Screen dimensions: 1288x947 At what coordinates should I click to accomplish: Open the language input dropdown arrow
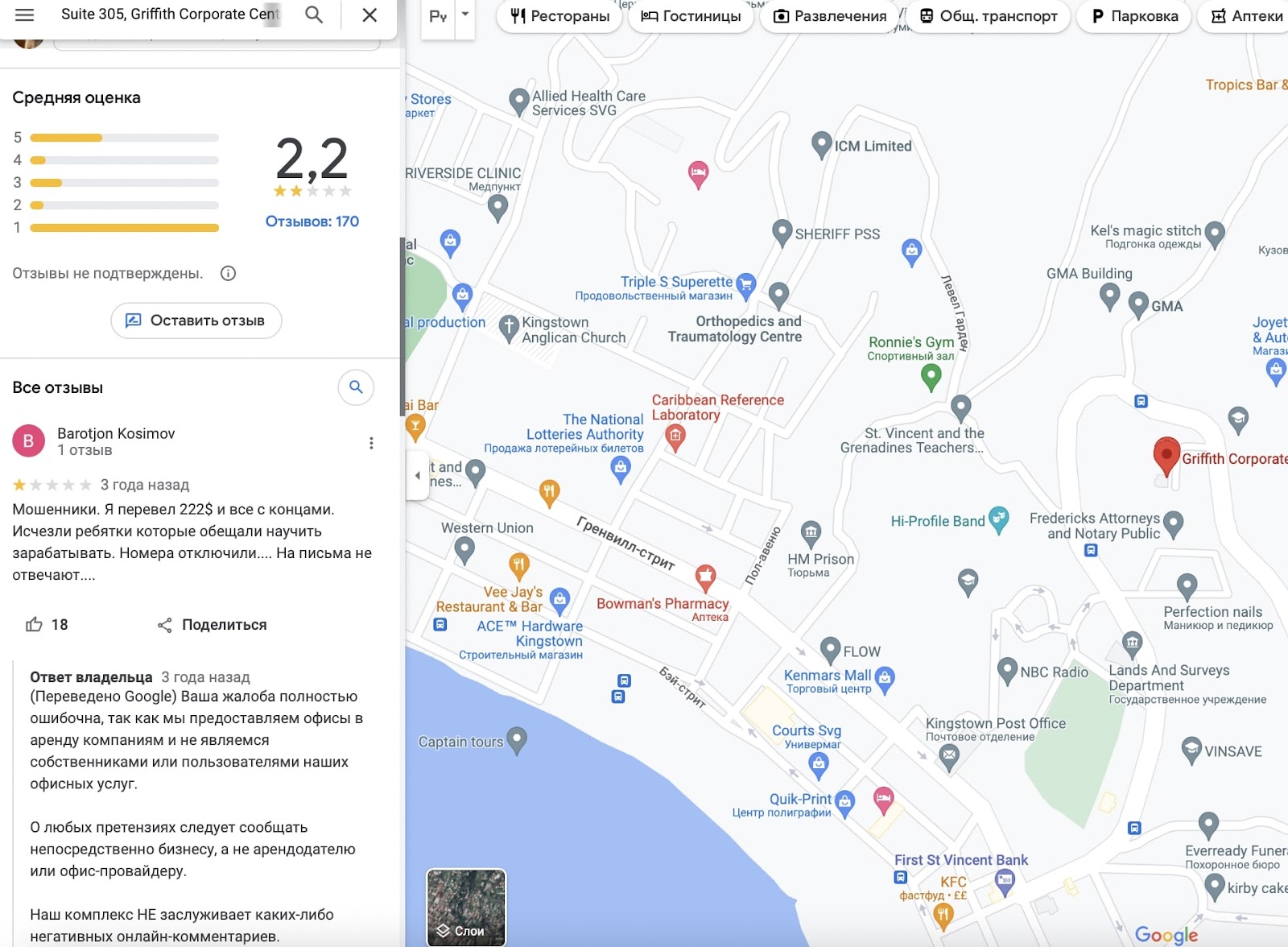coord(465,14)
